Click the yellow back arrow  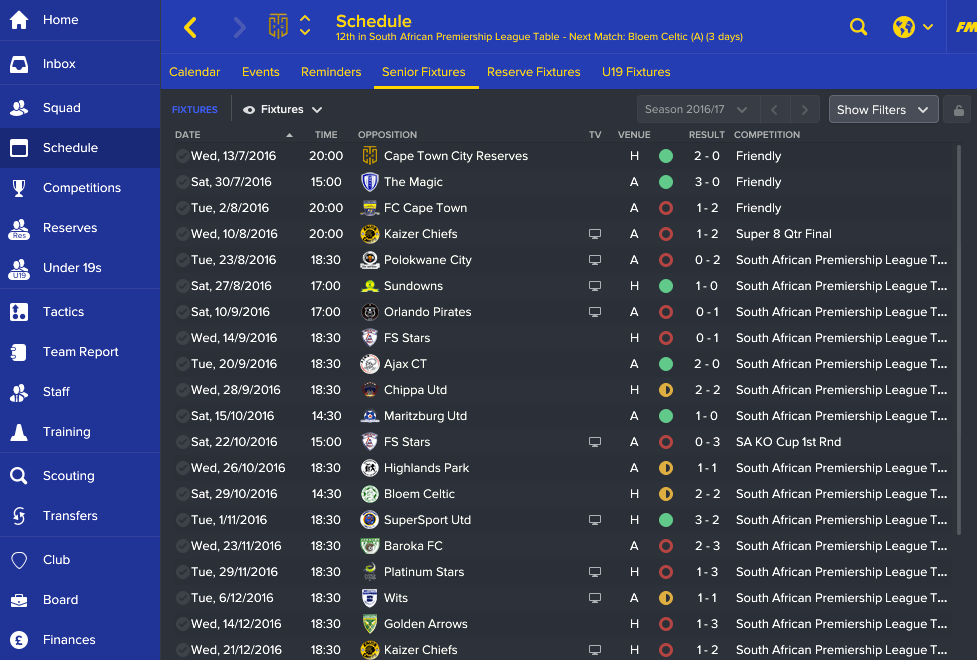pos(191,27)
